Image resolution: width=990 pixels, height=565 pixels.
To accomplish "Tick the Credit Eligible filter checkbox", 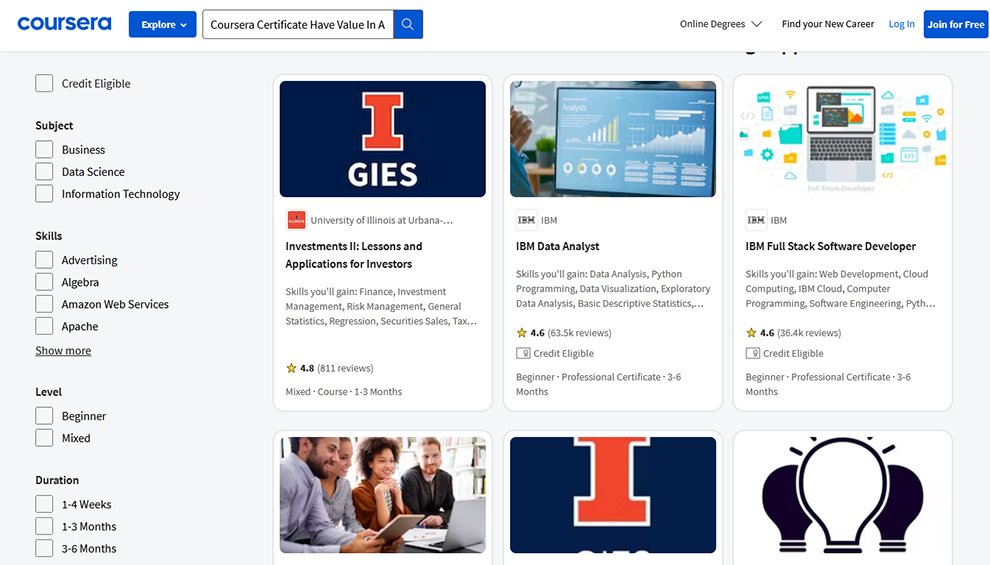I will pos(44,83).
